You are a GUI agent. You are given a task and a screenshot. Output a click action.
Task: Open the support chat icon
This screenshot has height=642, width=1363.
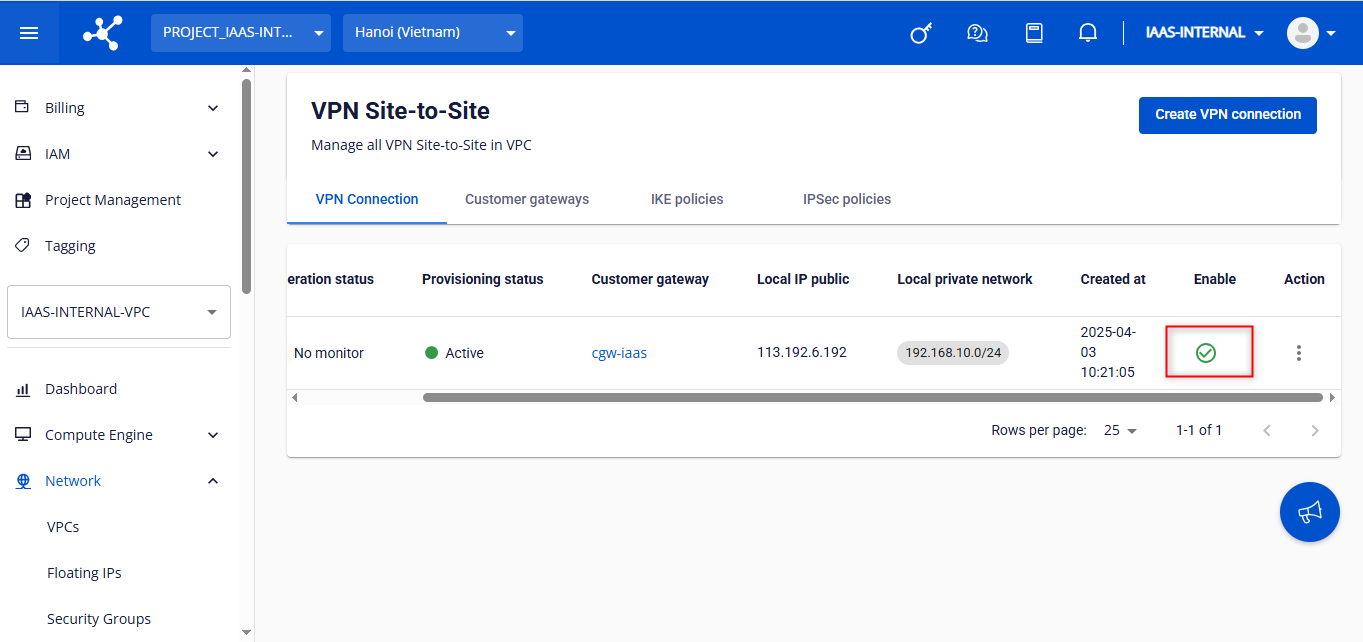977,33
